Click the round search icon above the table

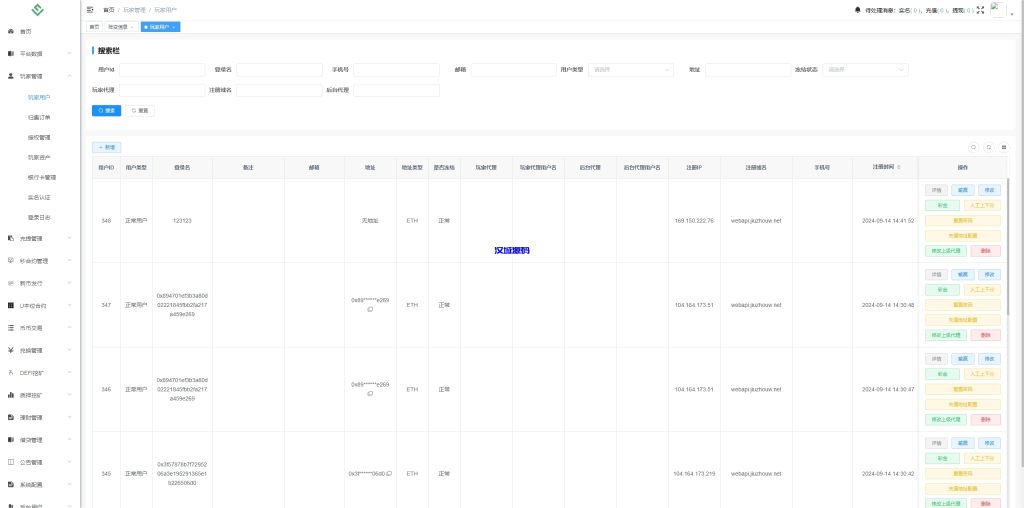975,147
